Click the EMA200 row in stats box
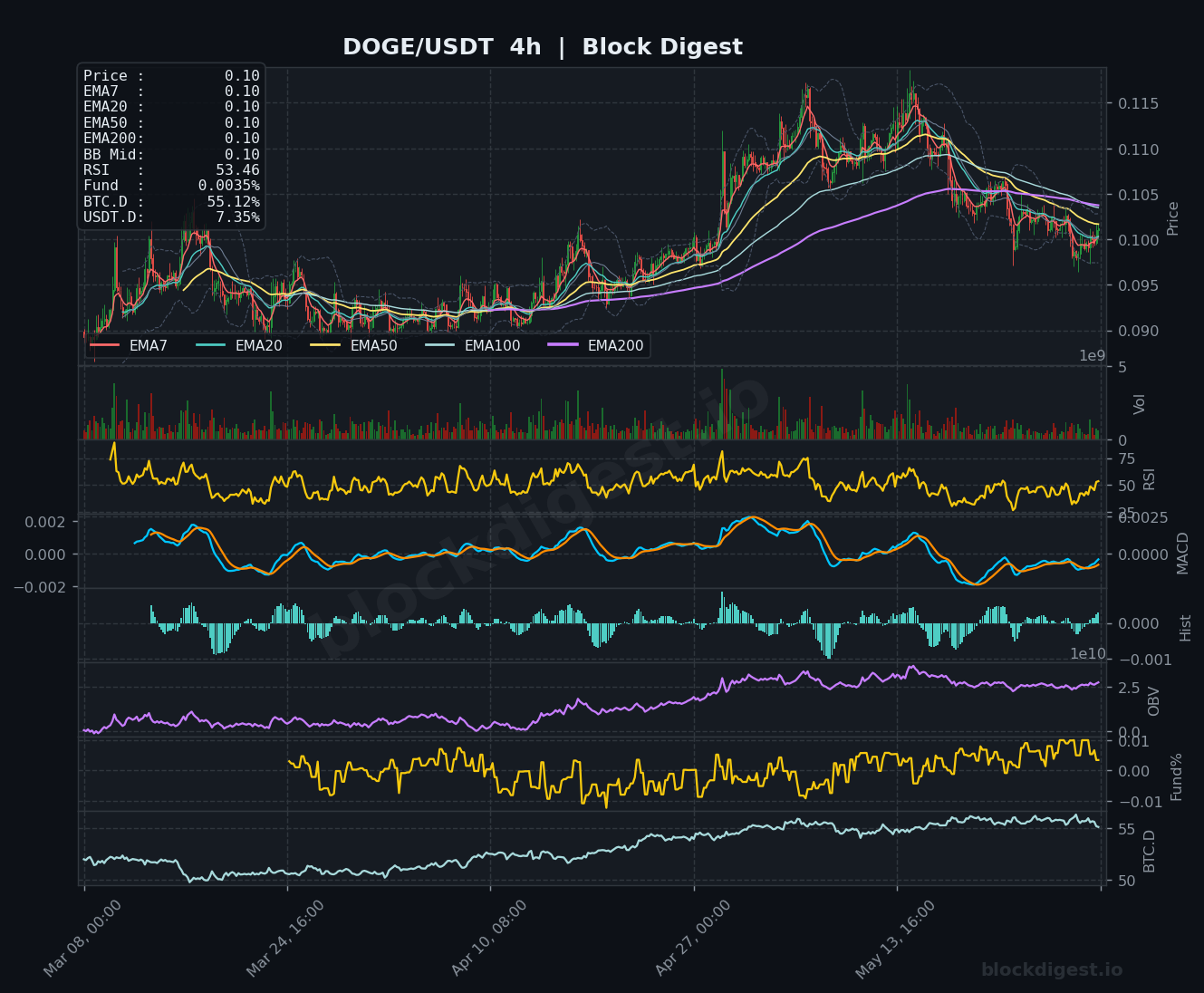The image size is (1204, 993). (x=171, y=139)
